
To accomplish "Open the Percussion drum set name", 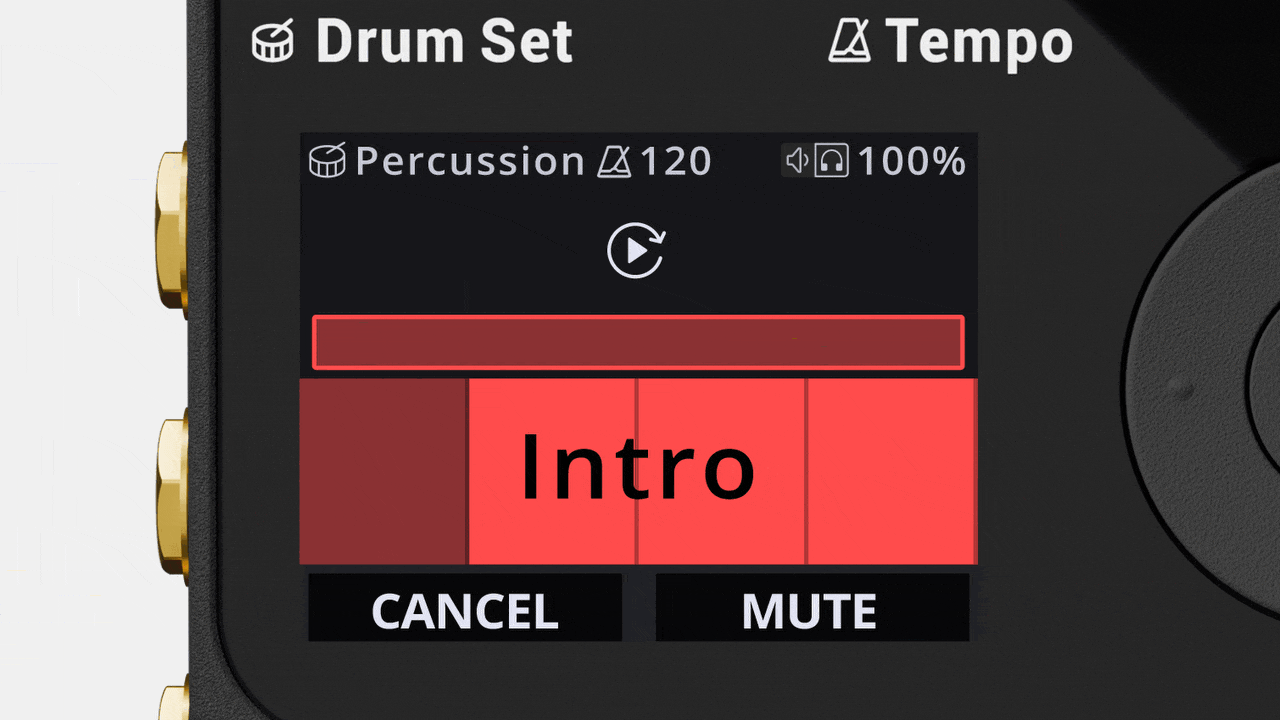I will (469, 161).
